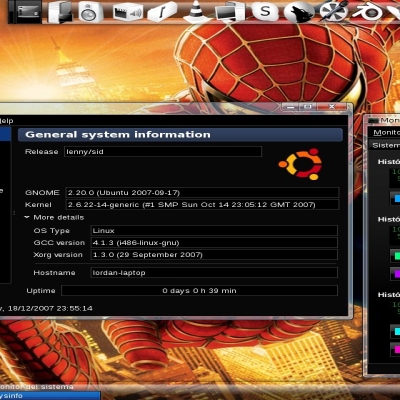Image resolution: width=400 pixels, height=400 pixels.
Task: Click the Kernel field 2.6.22-14-generic
Action: [202, 205]
